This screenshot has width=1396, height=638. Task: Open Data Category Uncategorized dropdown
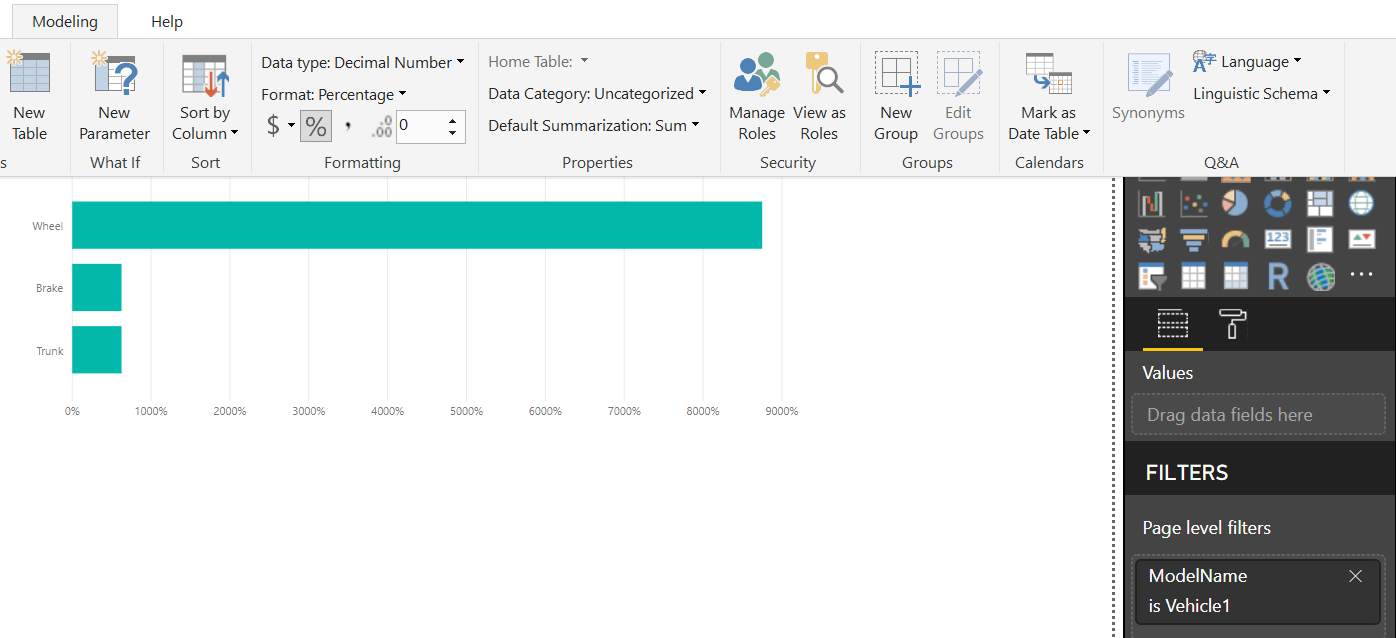pos(597,94)
